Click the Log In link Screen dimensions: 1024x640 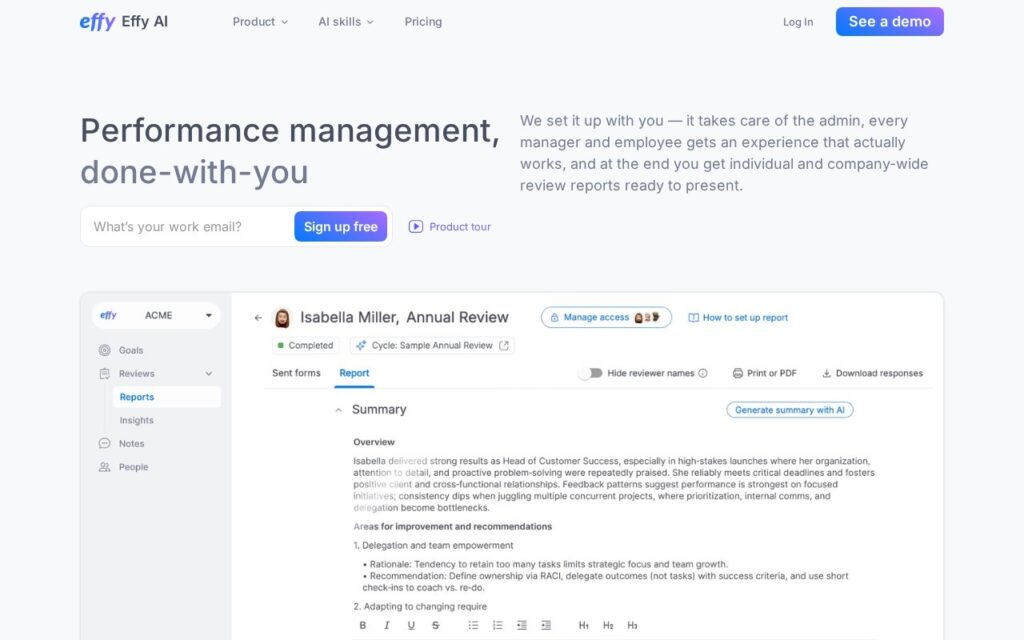pyautogui.click(x=798, y=22)
